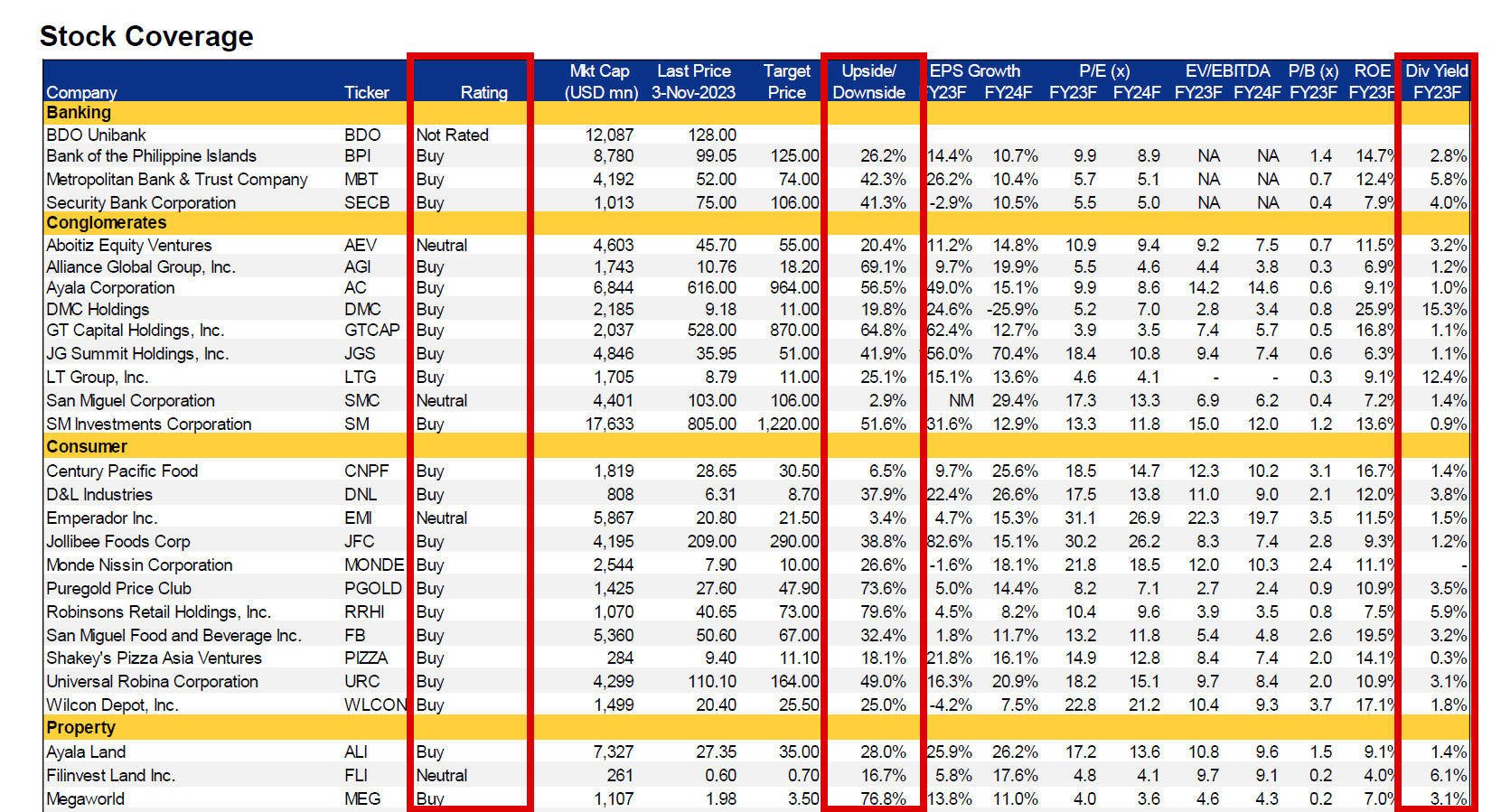The width and height of the screenshot is (1501, 812).
Task: Click DMC Holdings' 15.3% dividend yield
Action: point(1444,310)
